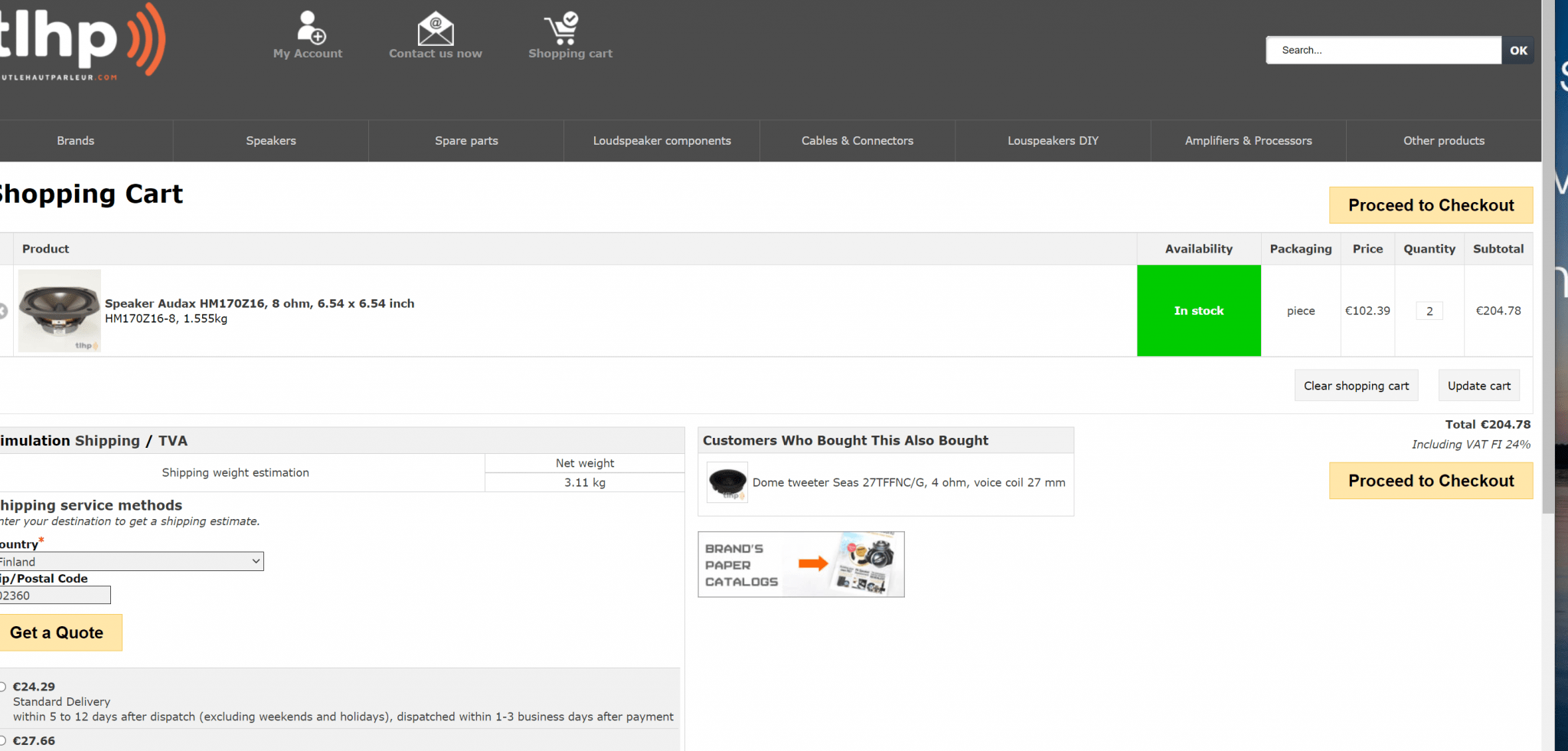Click the tlhp site logo
Screen dimensions: 1568x751
click(82, 41)
